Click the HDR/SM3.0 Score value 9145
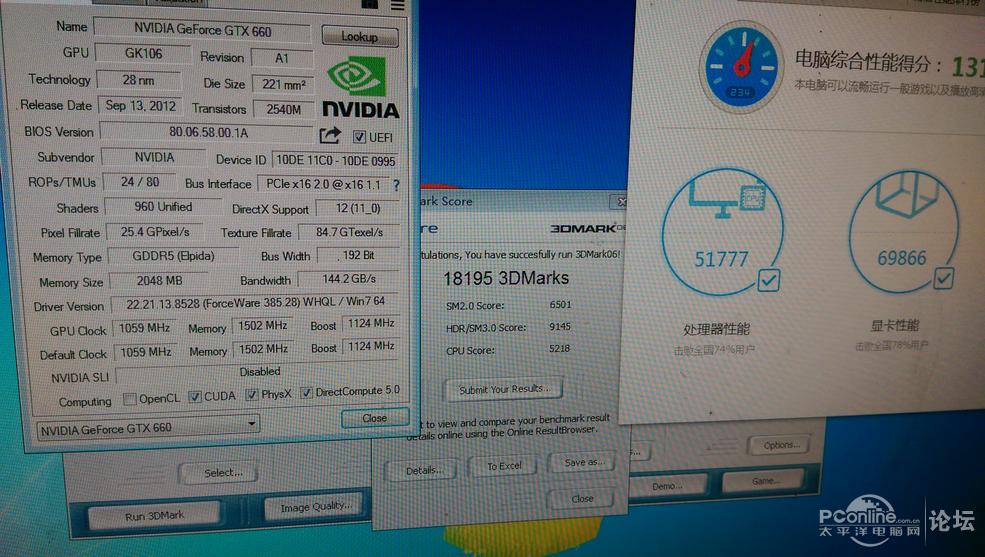This screenshot has width=985, height=557. pos(560,327)
